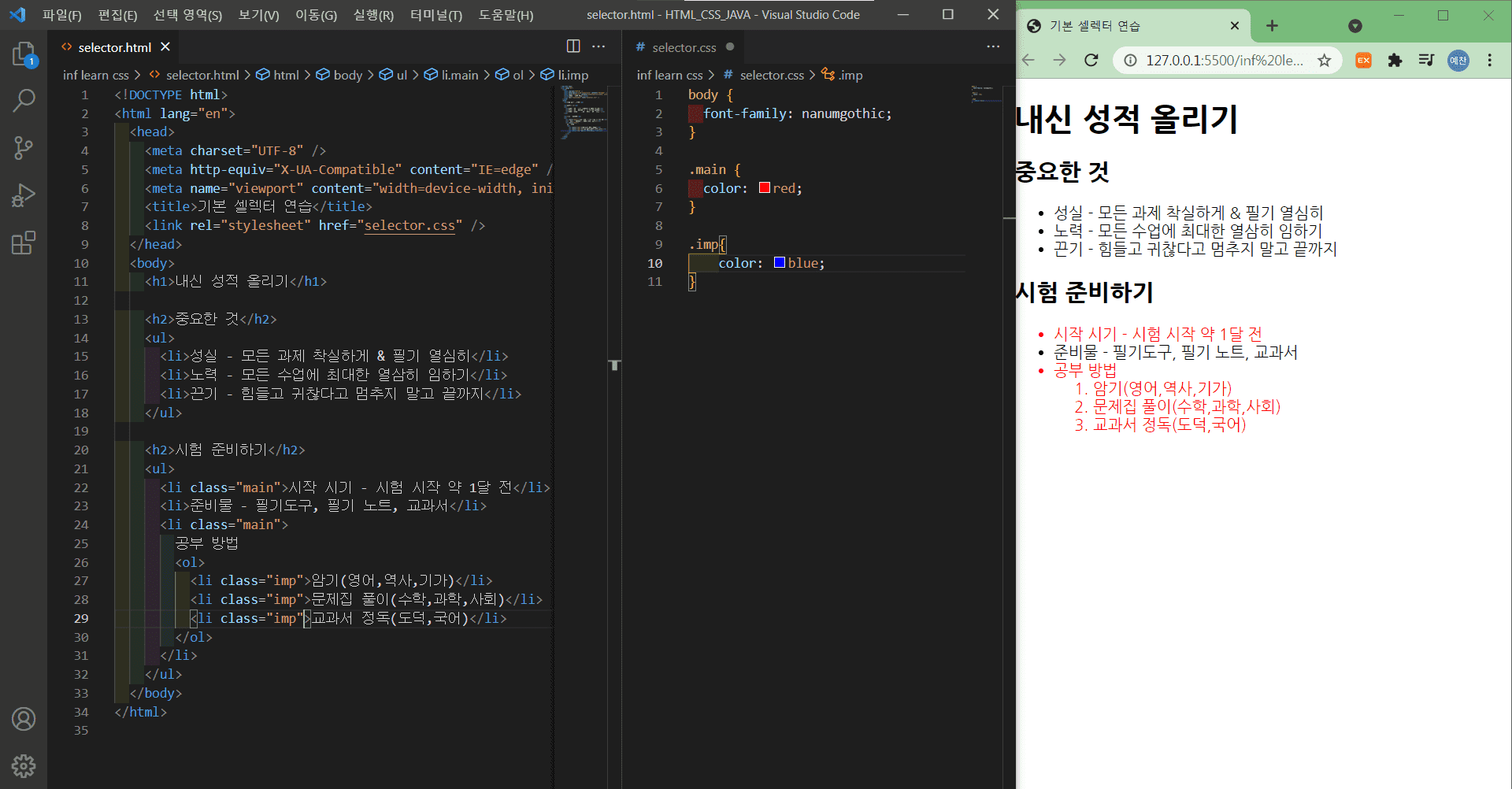
Task: Click the blue color swatch in CSS
Action: click(x=780, y=263)
